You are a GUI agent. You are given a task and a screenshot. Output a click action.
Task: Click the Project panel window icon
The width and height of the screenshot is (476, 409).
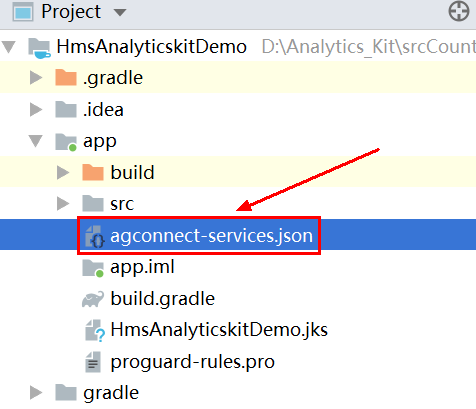[23, 12]
